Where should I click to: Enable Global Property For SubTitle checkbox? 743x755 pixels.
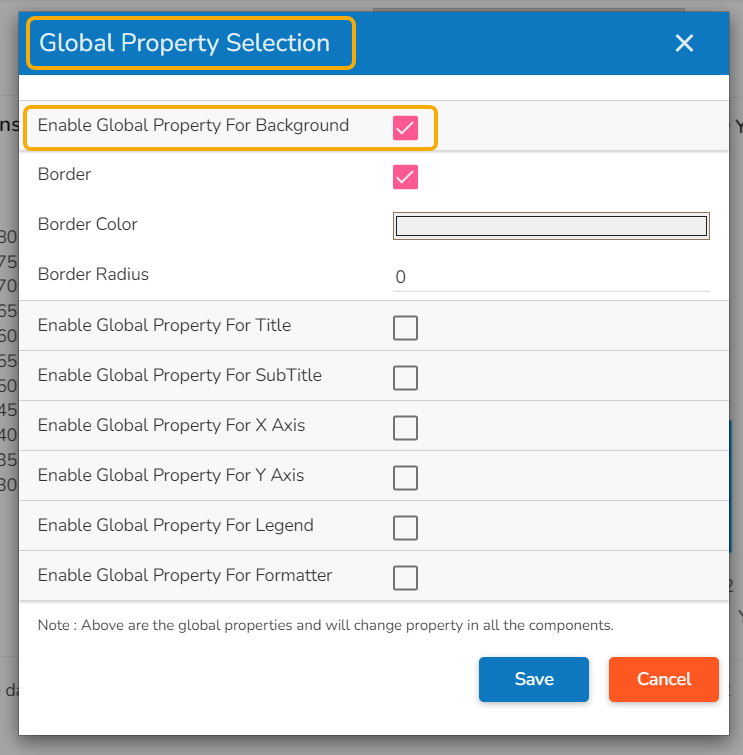405,378
